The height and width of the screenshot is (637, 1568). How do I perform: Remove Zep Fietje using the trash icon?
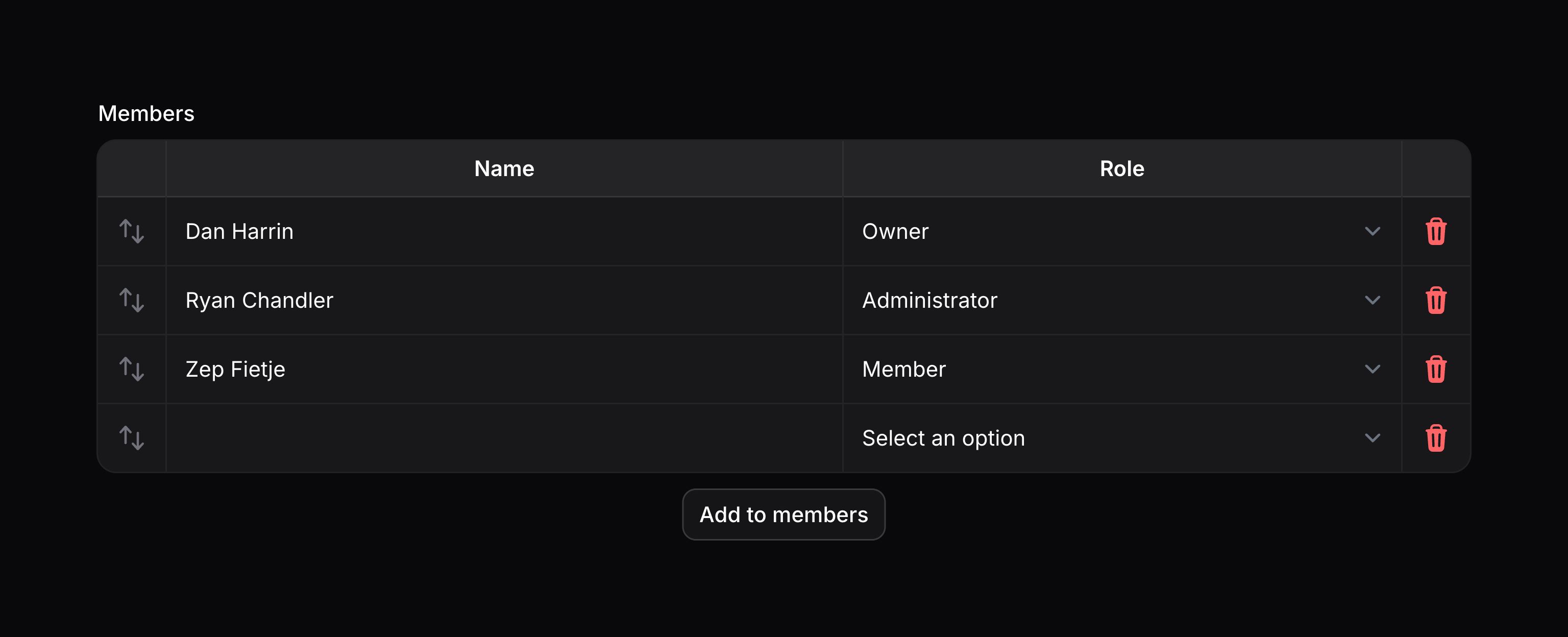[1435, 369]
